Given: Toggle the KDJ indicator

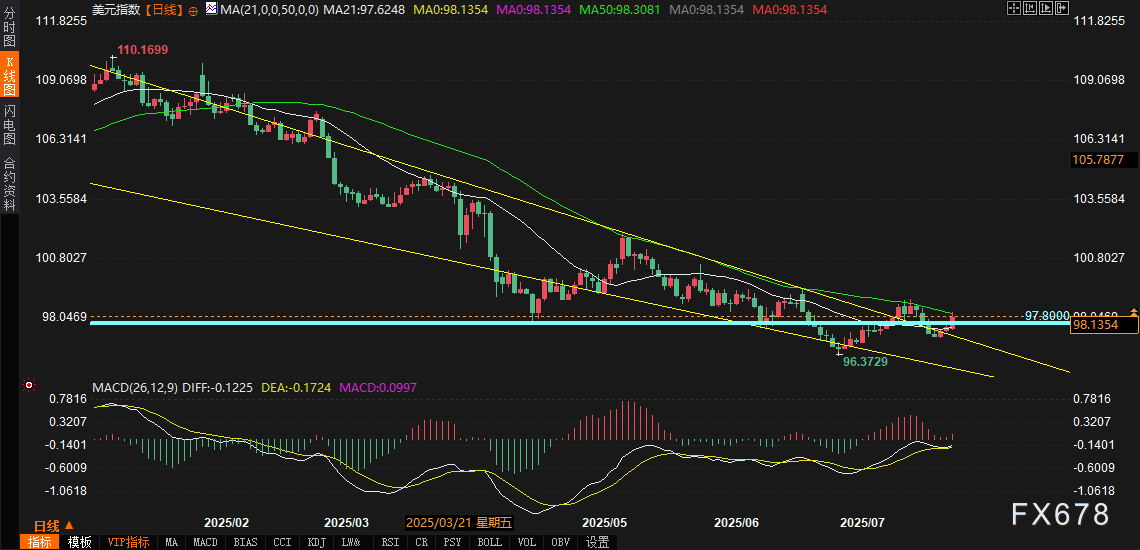Looking at the screenshot, I should 316,542.
